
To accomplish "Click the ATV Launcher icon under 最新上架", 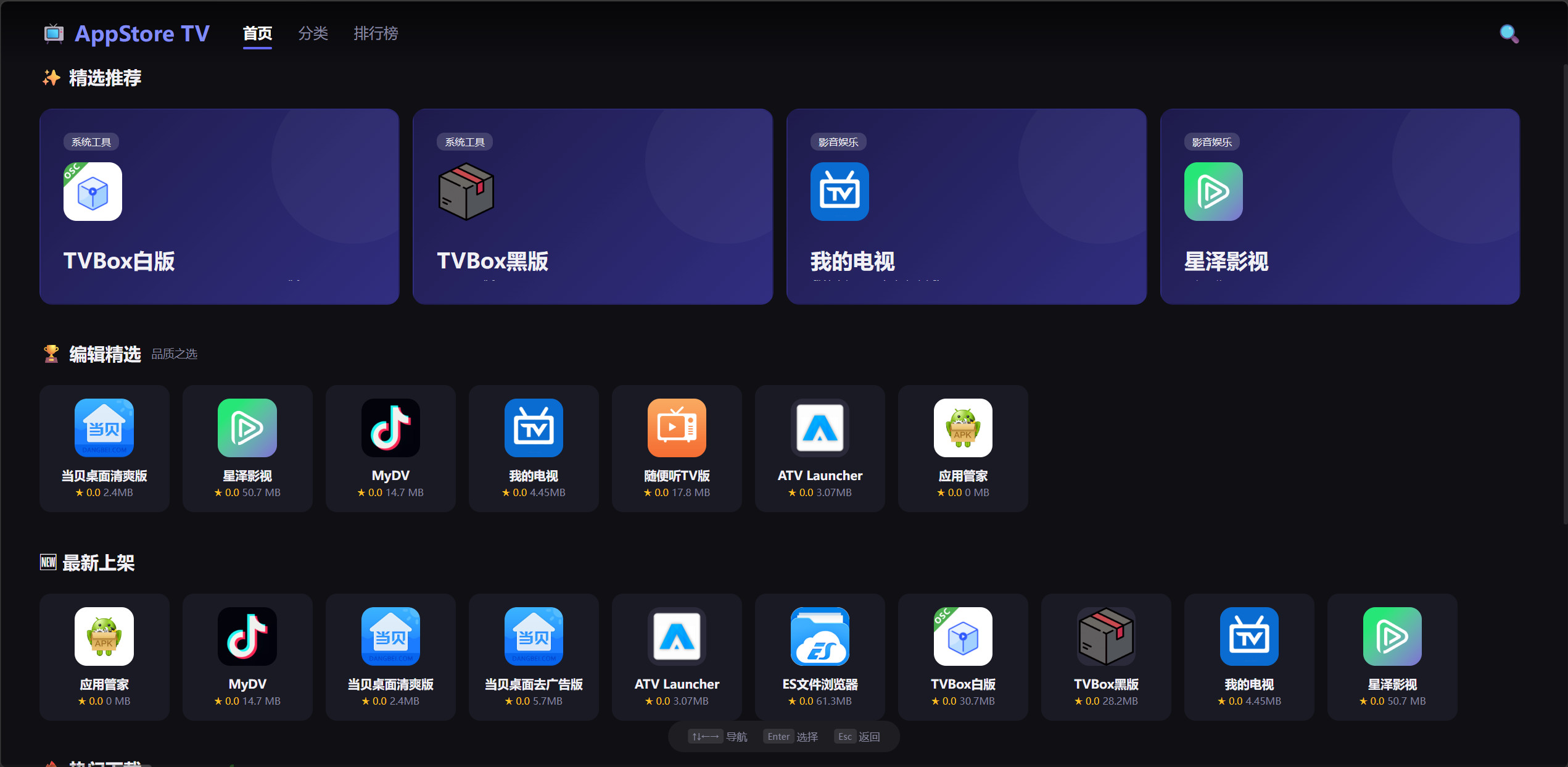I will [677, 636].
